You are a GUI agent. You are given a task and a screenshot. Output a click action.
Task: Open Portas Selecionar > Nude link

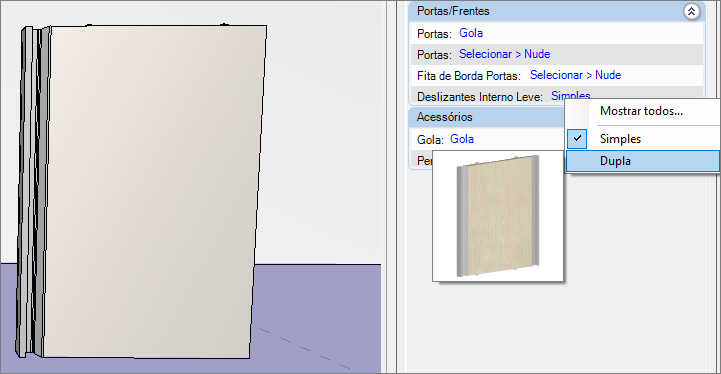[x=504, y=54]
